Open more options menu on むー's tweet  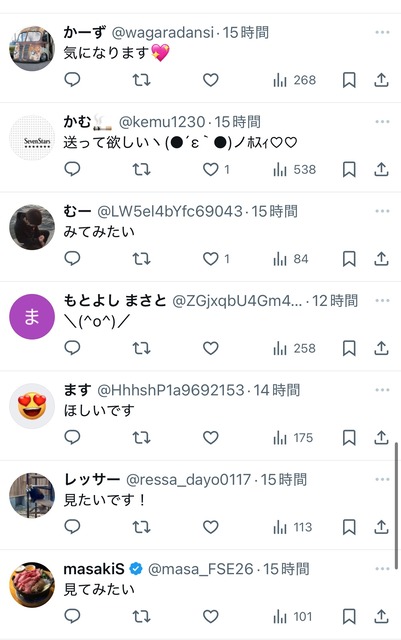pyautogui.click(x=382, y=211)
